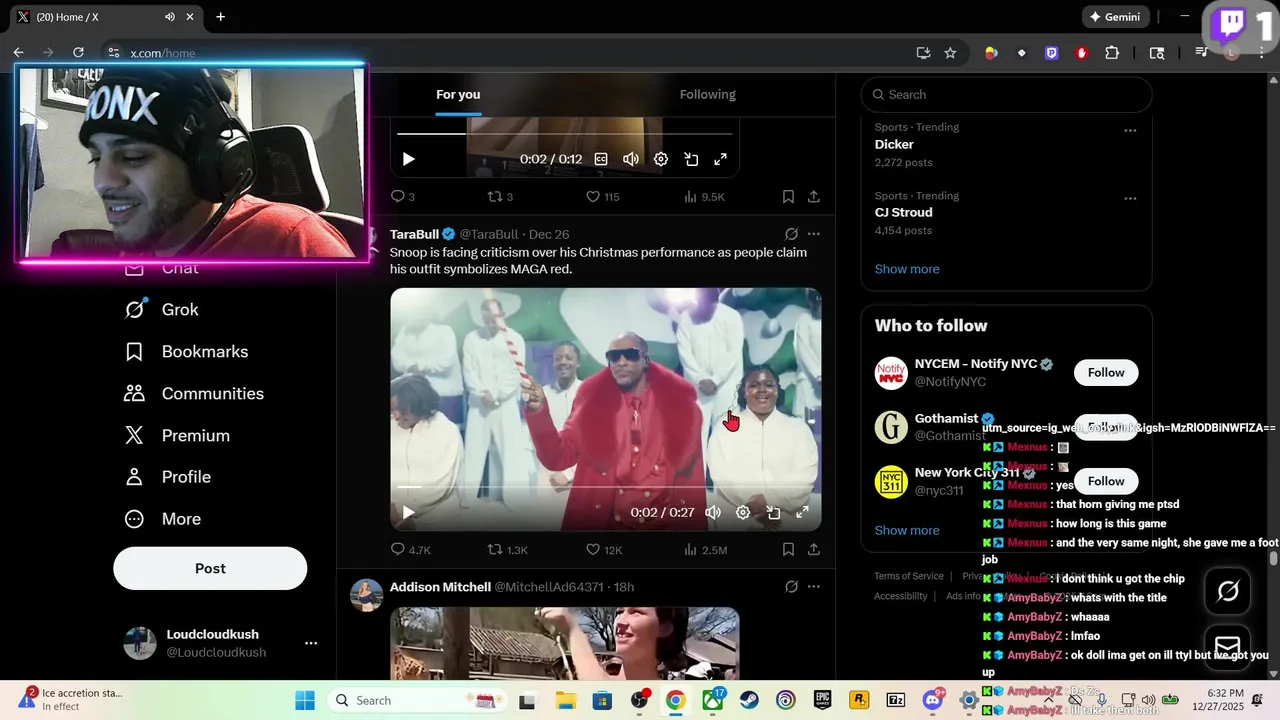Share the top post with 115 likes
Viewport: 1280px width, 720px height.
(x=814, y=197)
